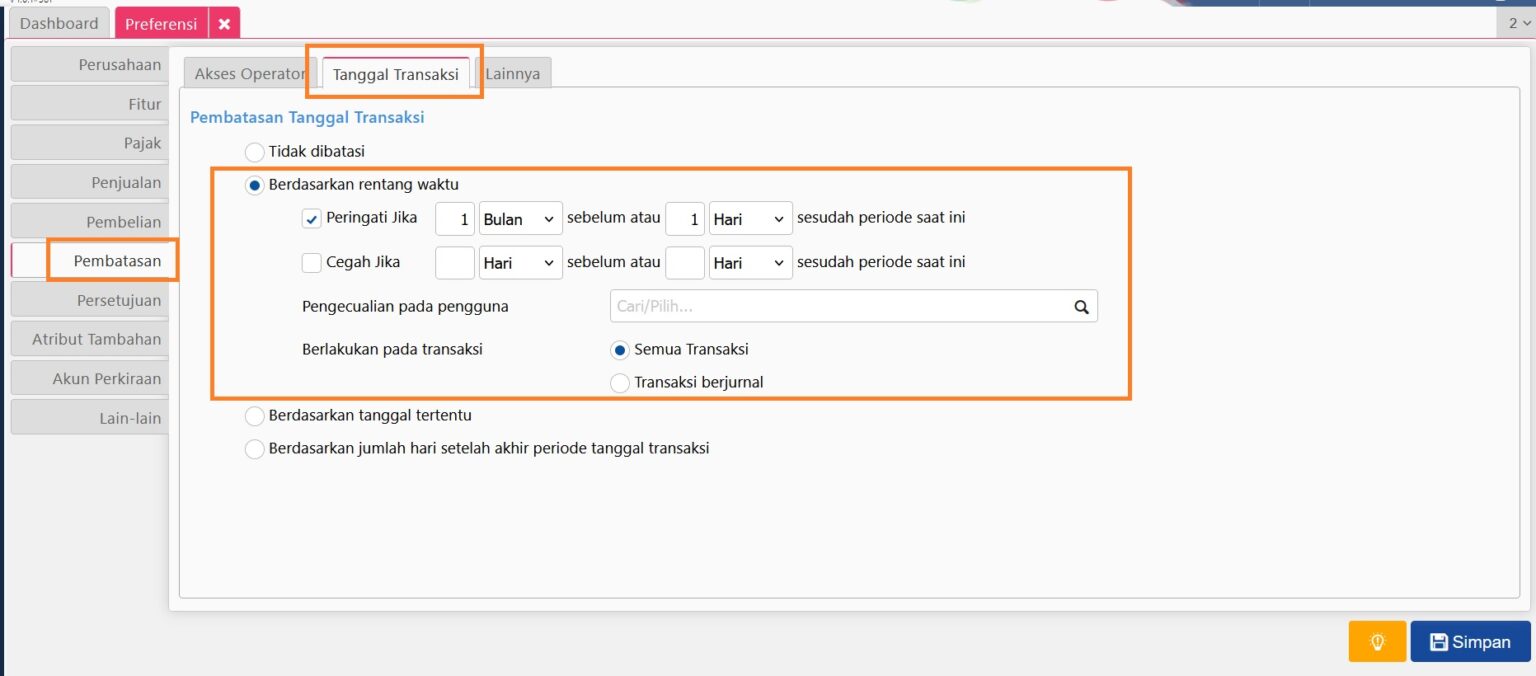Screen dimensions: 1536x676
Task: Open the dropdown showing '2' at top right
Action: tap(1516, 22)
